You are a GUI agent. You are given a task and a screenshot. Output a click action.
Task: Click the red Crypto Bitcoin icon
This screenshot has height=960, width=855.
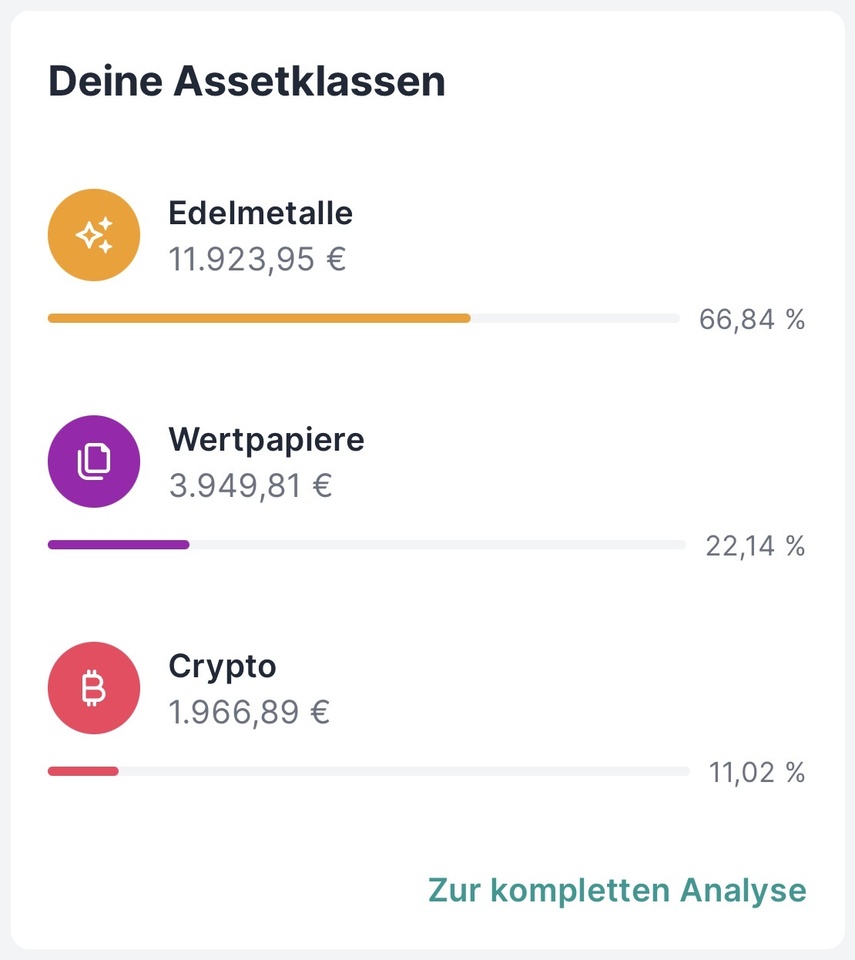tap(94, 688)
